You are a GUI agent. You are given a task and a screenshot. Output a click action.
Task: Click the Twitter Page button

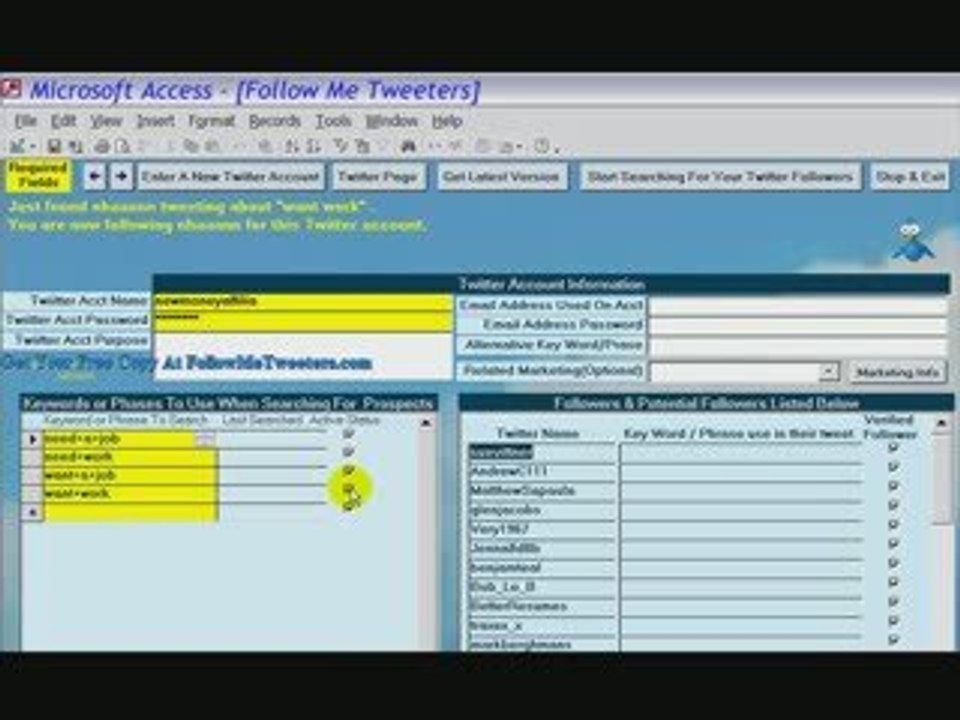point(378,177)
